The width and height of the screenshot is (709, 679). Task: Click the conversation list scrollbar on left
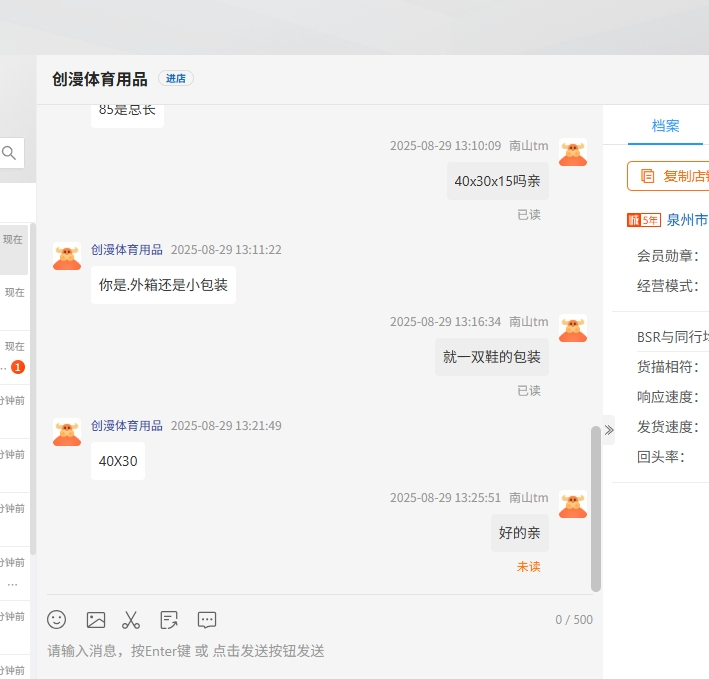32,390
